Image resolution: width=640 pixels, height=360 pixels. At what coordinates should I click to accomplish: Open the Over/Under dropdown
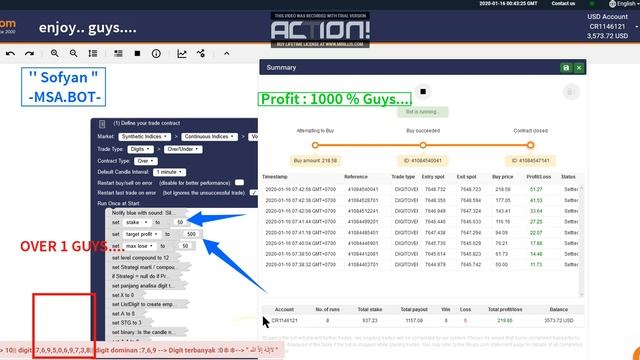pyautogui.click(x=183, y=149)
